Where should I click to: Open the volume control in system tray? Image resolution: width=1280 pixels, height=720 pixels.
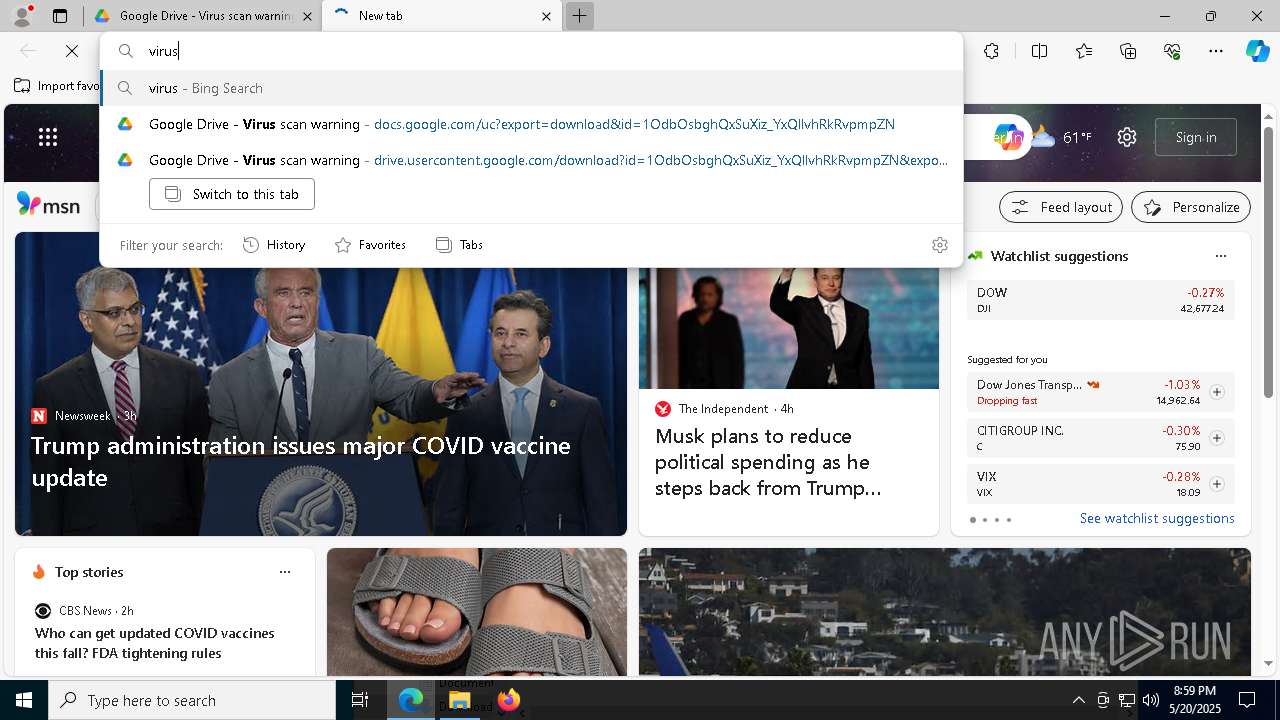pyautogui.click(x=1150, y=700)
